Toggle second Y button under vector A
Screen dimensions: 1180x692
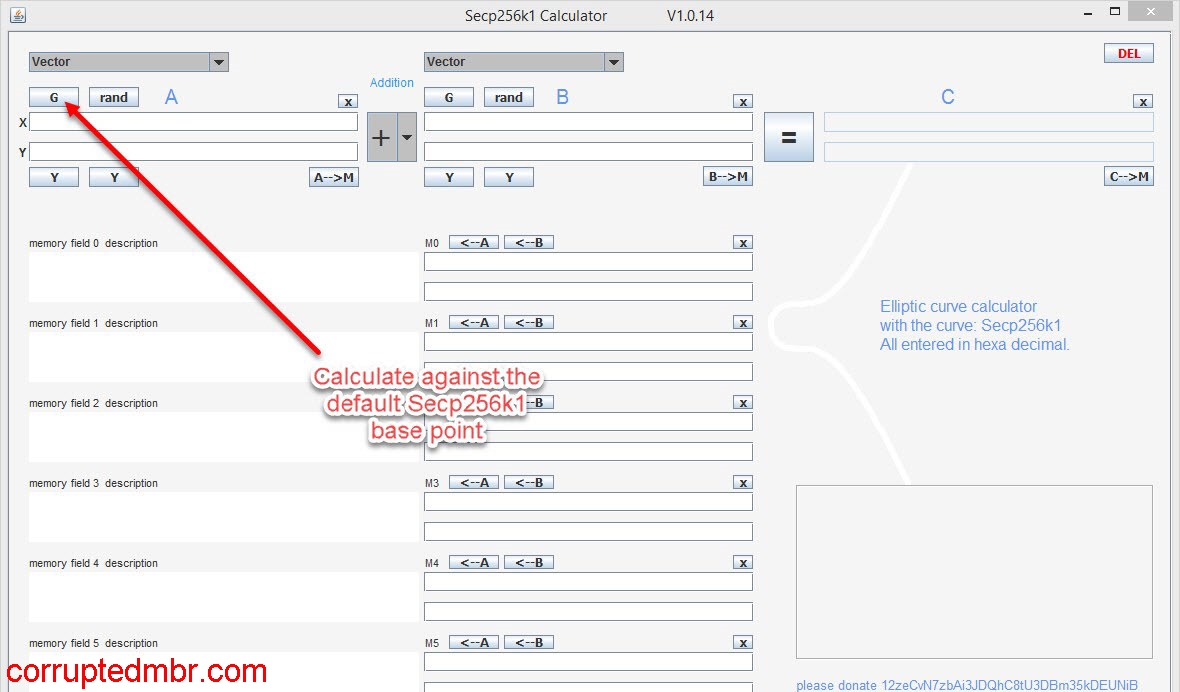[113, 176]
